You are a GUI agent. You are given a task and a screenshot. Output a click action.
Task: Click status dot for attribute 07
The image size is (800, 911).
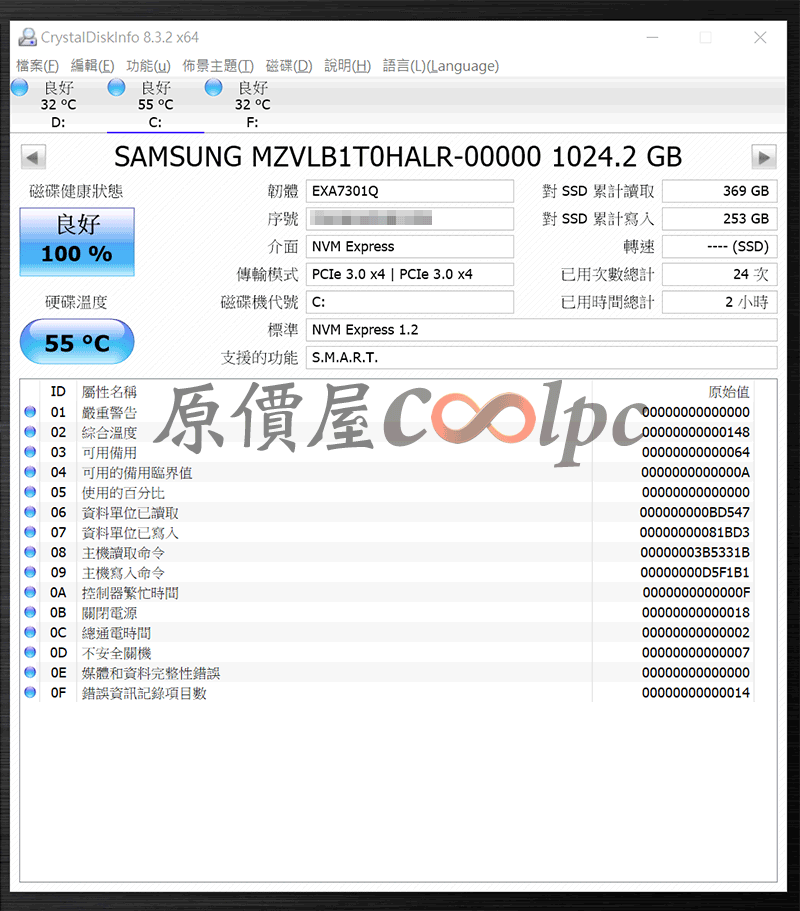[30, 532]
